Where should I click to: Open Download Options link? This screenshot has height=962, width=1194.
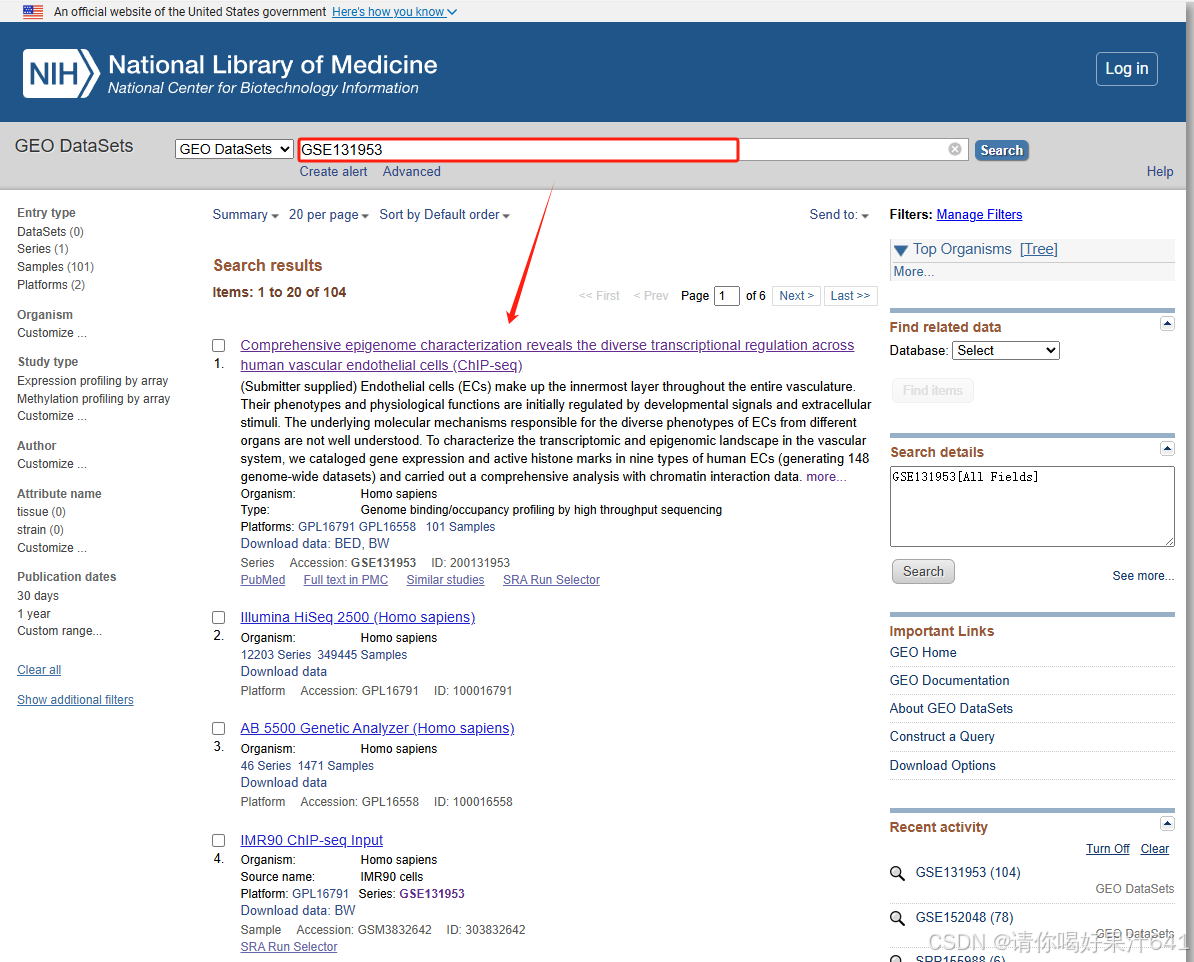[x=943, y=765]
